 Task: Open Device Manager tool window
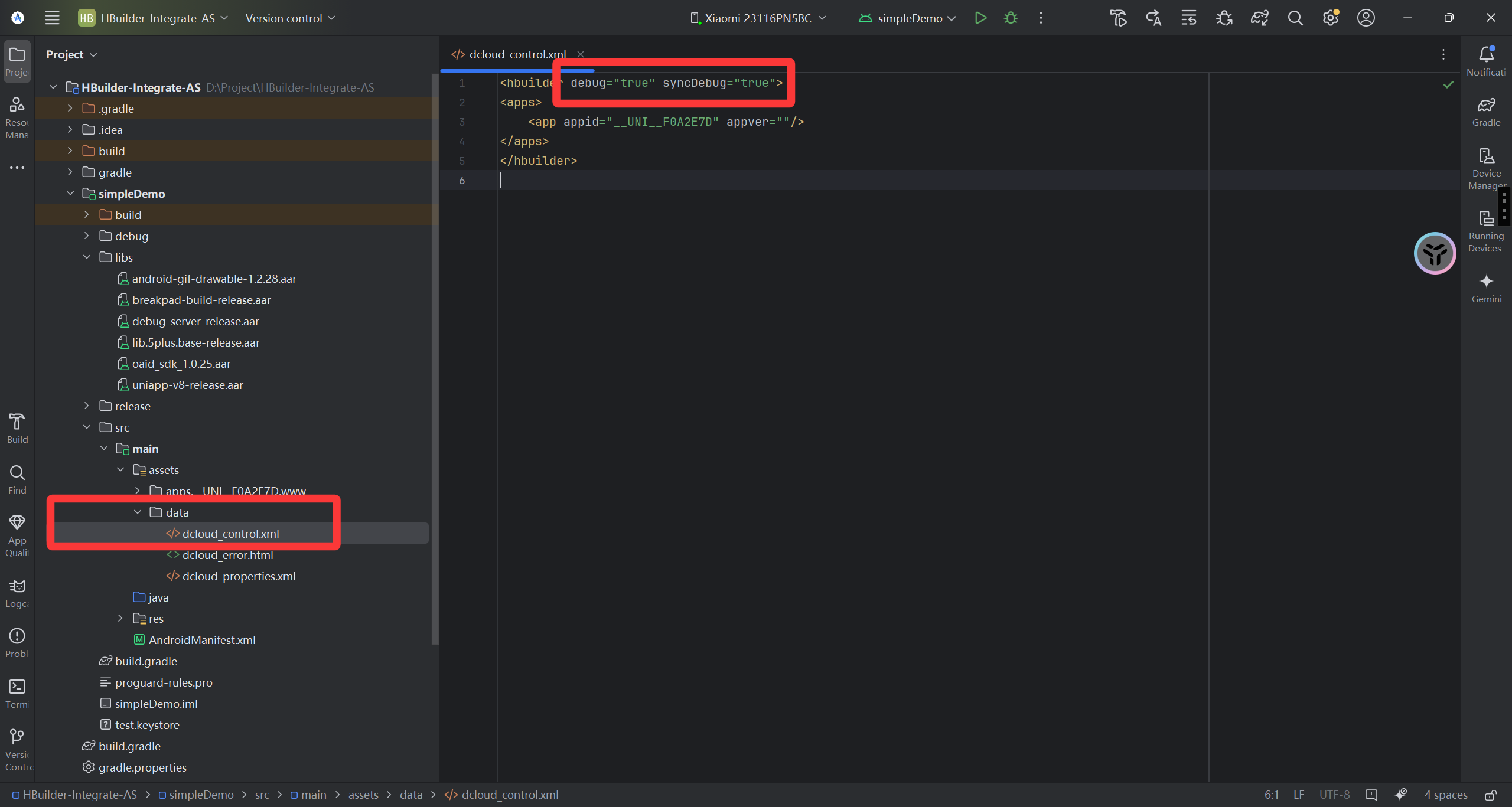[x=1486, y=168]
